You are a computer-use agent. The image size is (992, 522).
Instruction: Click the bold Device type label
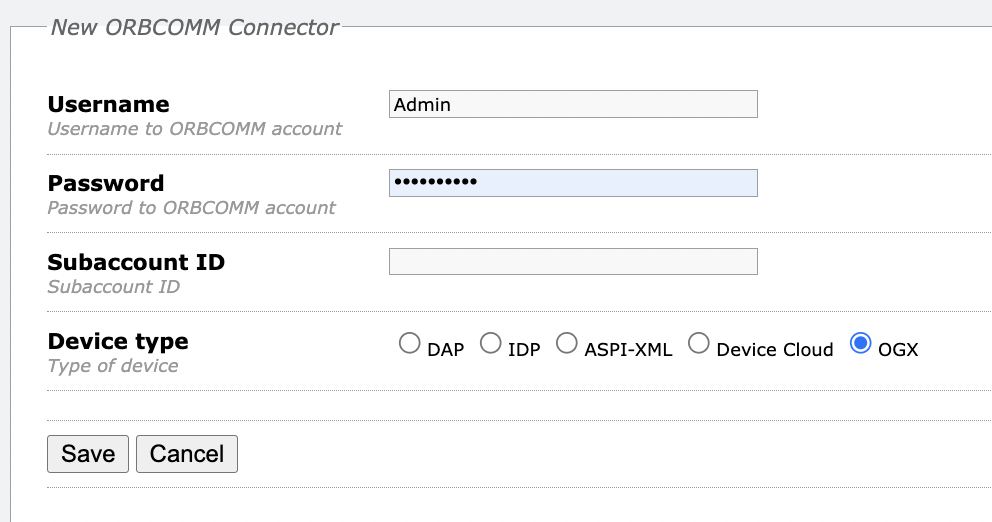pos(118,342)
